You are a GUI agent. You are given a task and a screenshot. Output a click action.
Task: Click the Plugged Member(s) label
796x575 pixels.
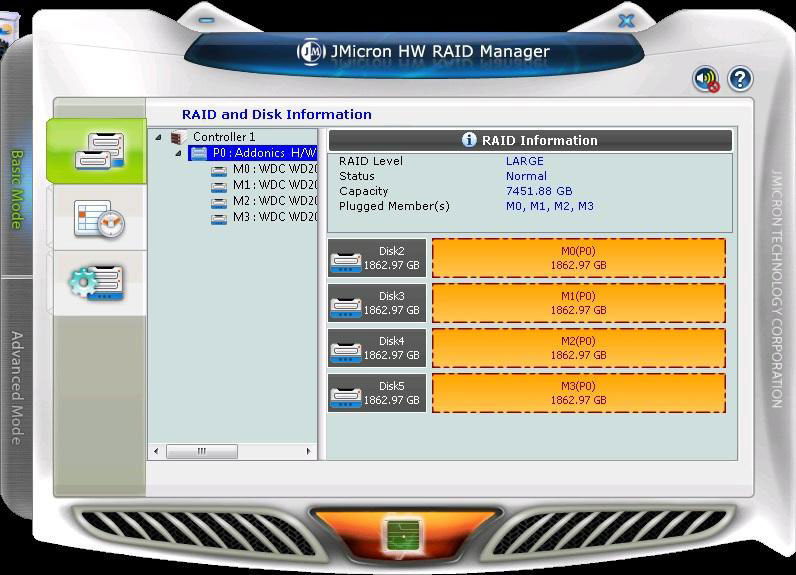[394, 206]
